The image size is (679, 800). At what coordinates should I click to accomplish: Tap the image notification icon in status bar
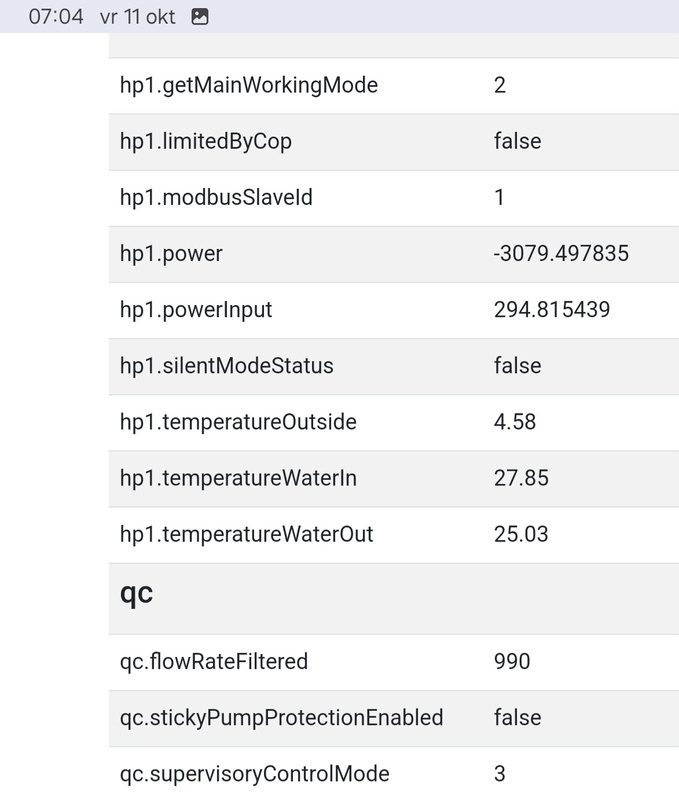tap(200, 16)
